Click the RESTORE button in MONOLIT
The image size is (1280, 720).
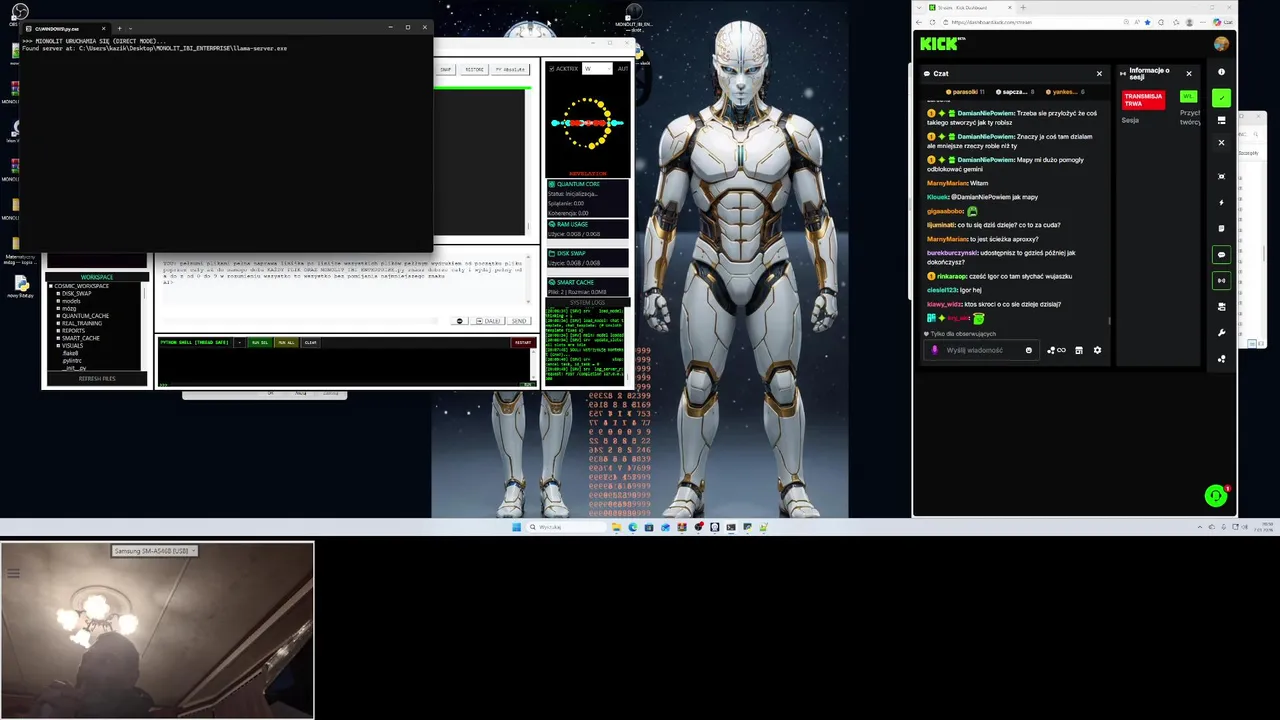[474, 70]
